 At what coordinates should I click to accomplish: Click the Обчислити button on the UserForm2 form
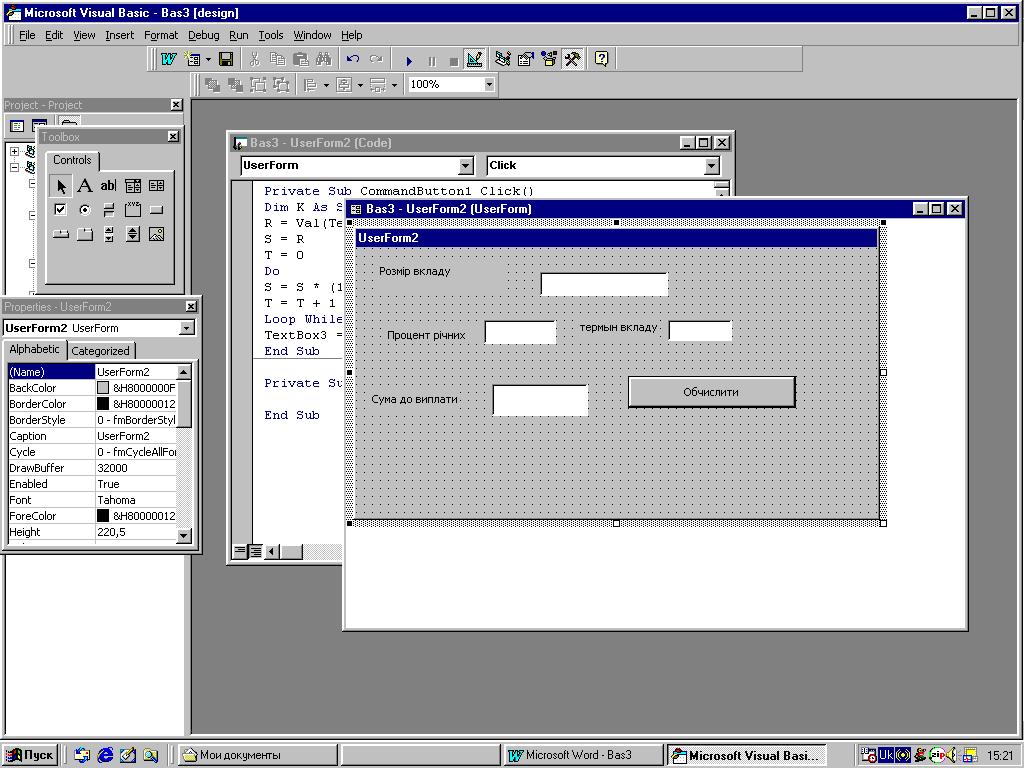pos(711,392)
